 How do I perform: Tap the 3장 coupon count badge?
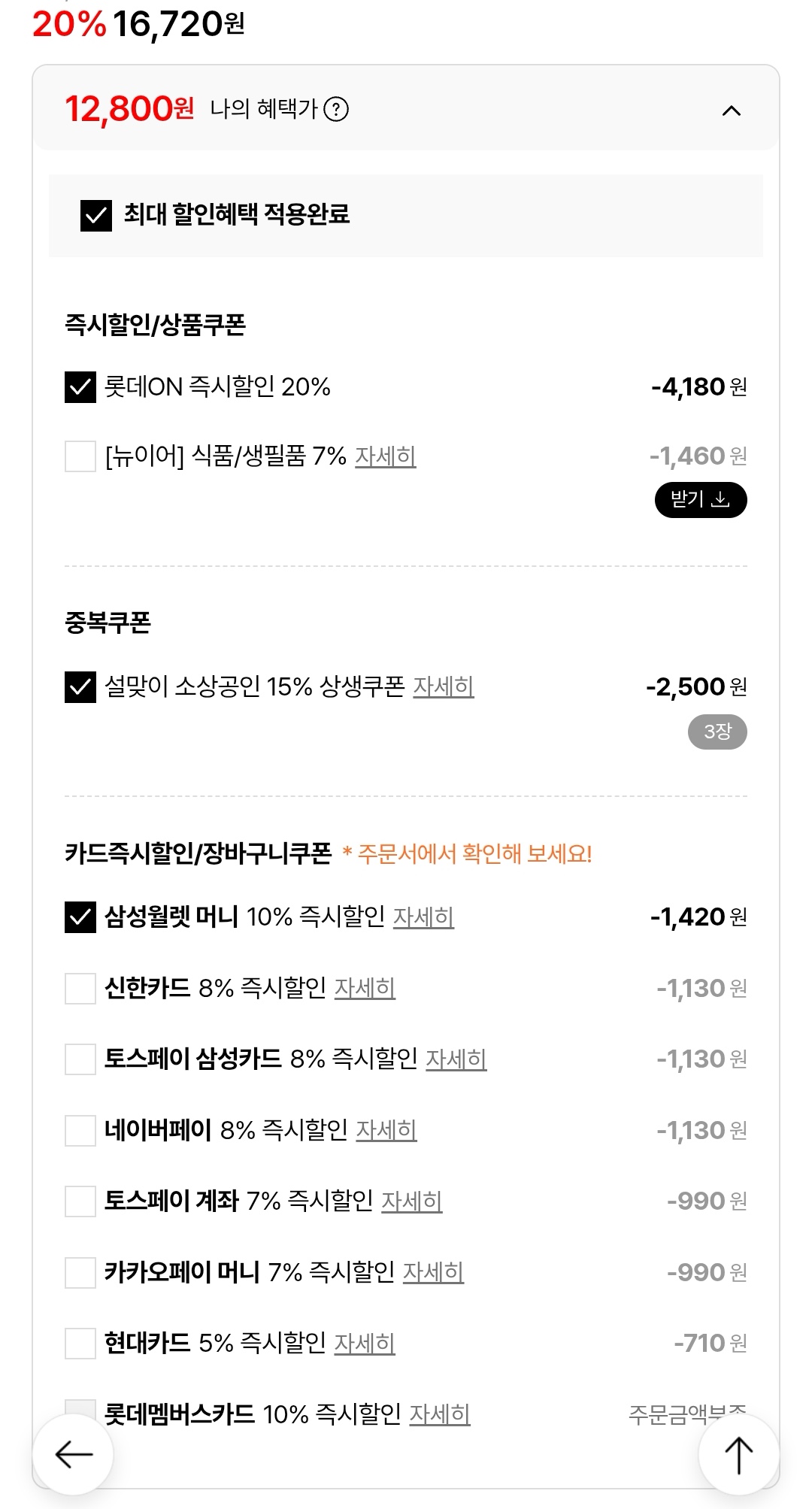pyautogui.click(x=717, y=732)
